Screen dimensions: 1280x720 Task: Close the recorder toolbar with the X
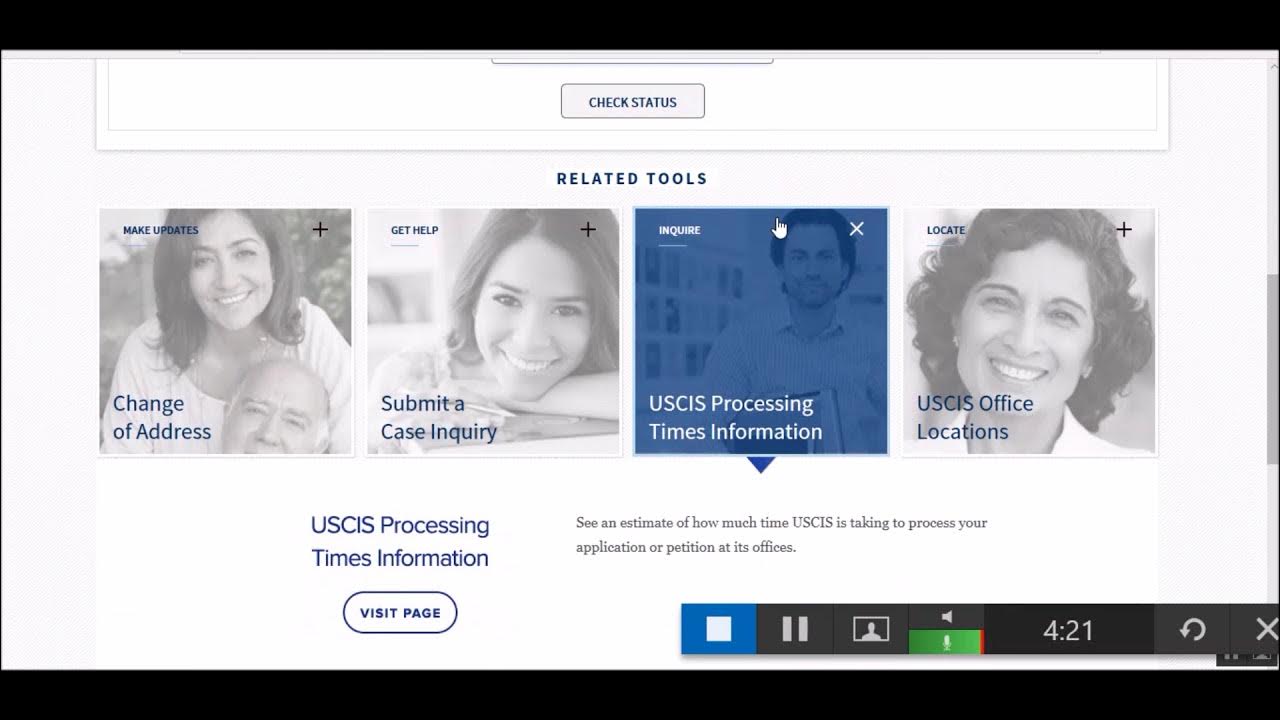click(1266, 629)
